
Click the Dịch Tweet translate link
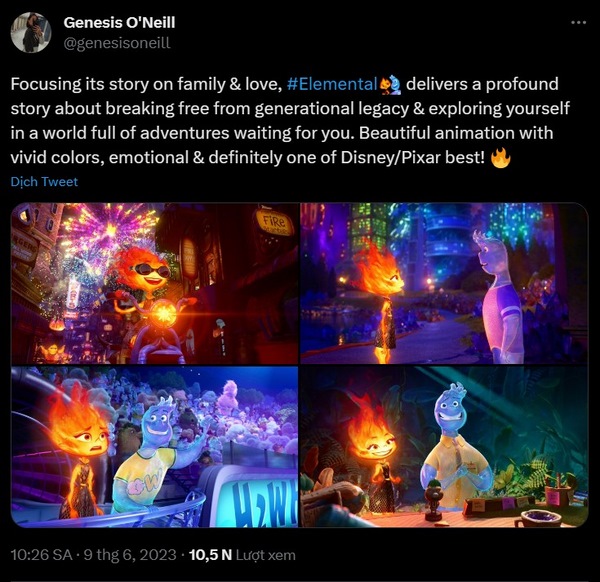click(44, 181)
